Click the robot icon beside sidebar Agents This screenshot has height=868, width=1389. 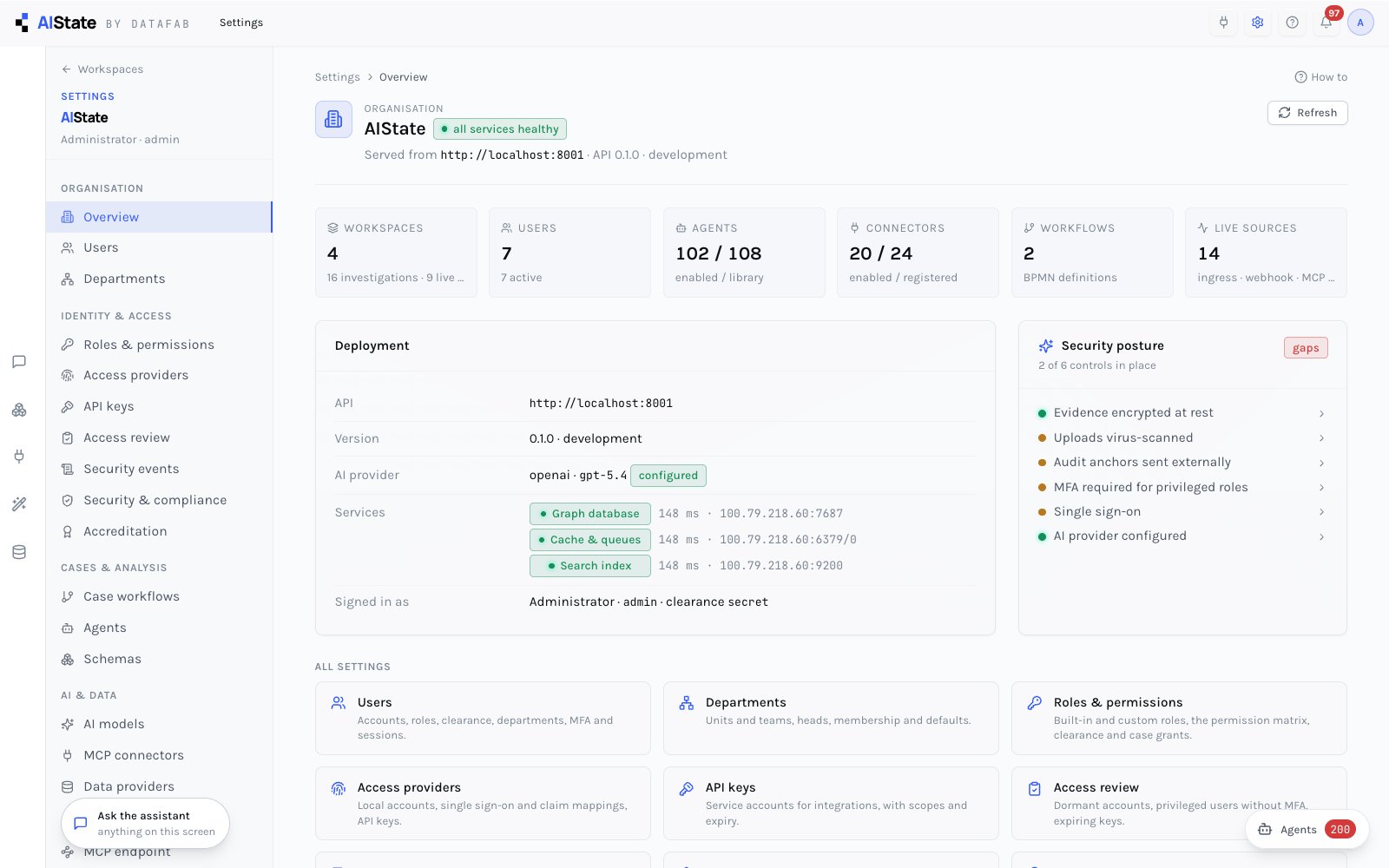68,628
